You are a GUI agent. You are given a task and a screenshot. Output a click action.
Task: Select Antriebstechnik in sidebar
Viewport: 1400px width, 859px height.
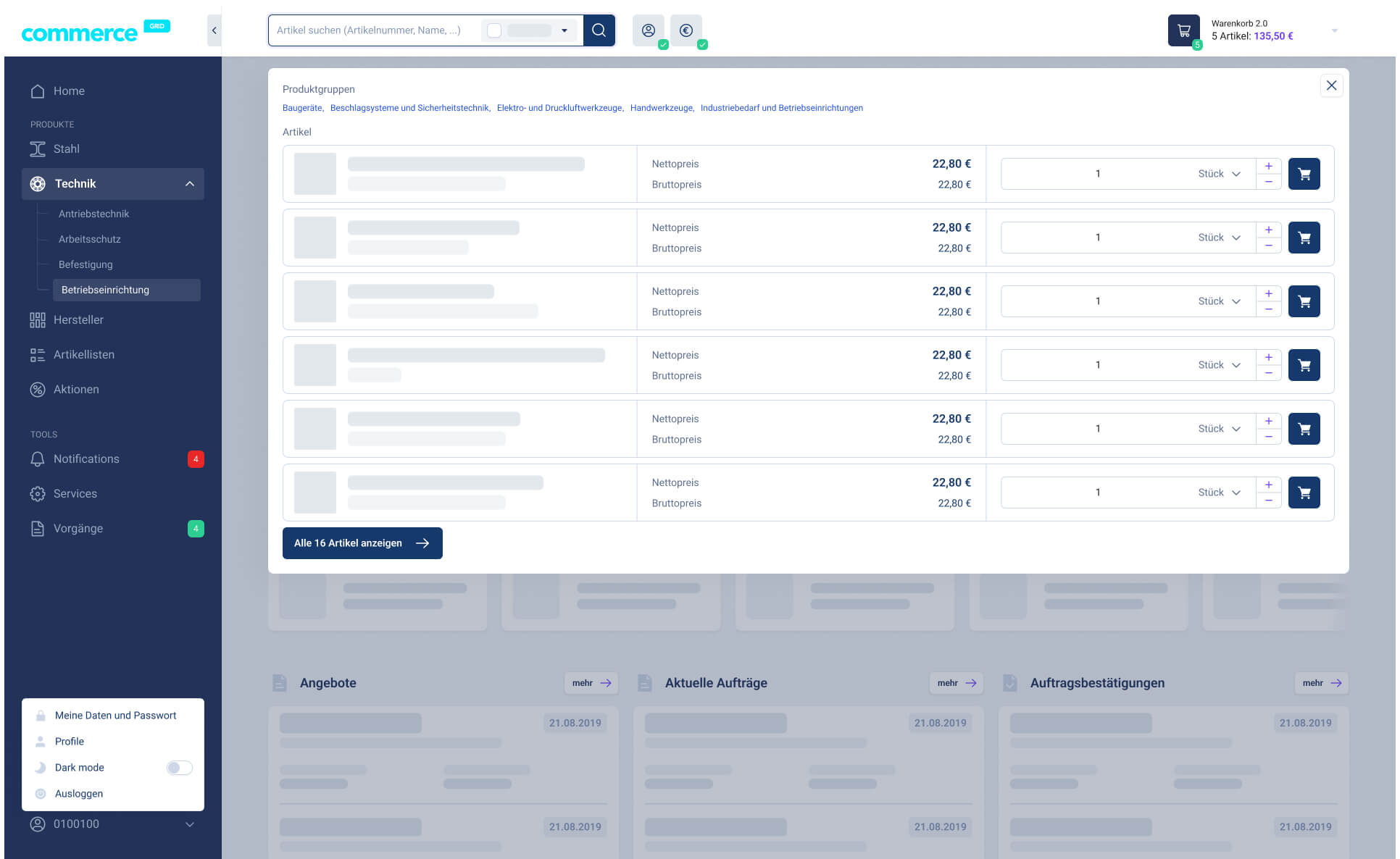pyautogui.click(x=93, y=214)
